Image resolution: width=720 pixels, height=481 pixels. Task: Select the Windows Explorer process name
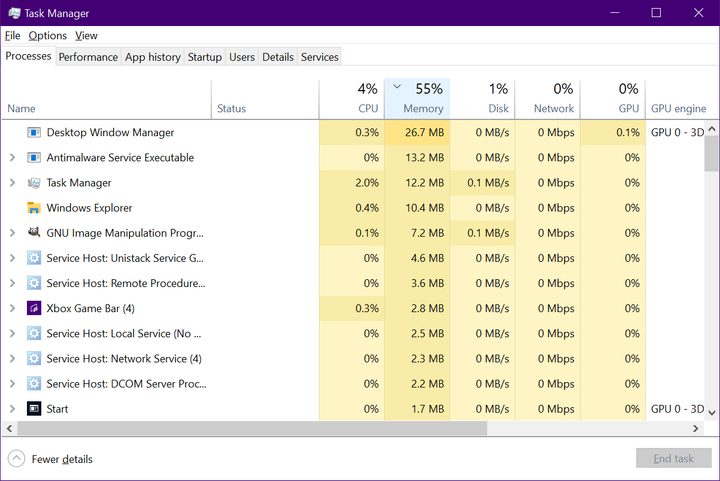[89, 208]
